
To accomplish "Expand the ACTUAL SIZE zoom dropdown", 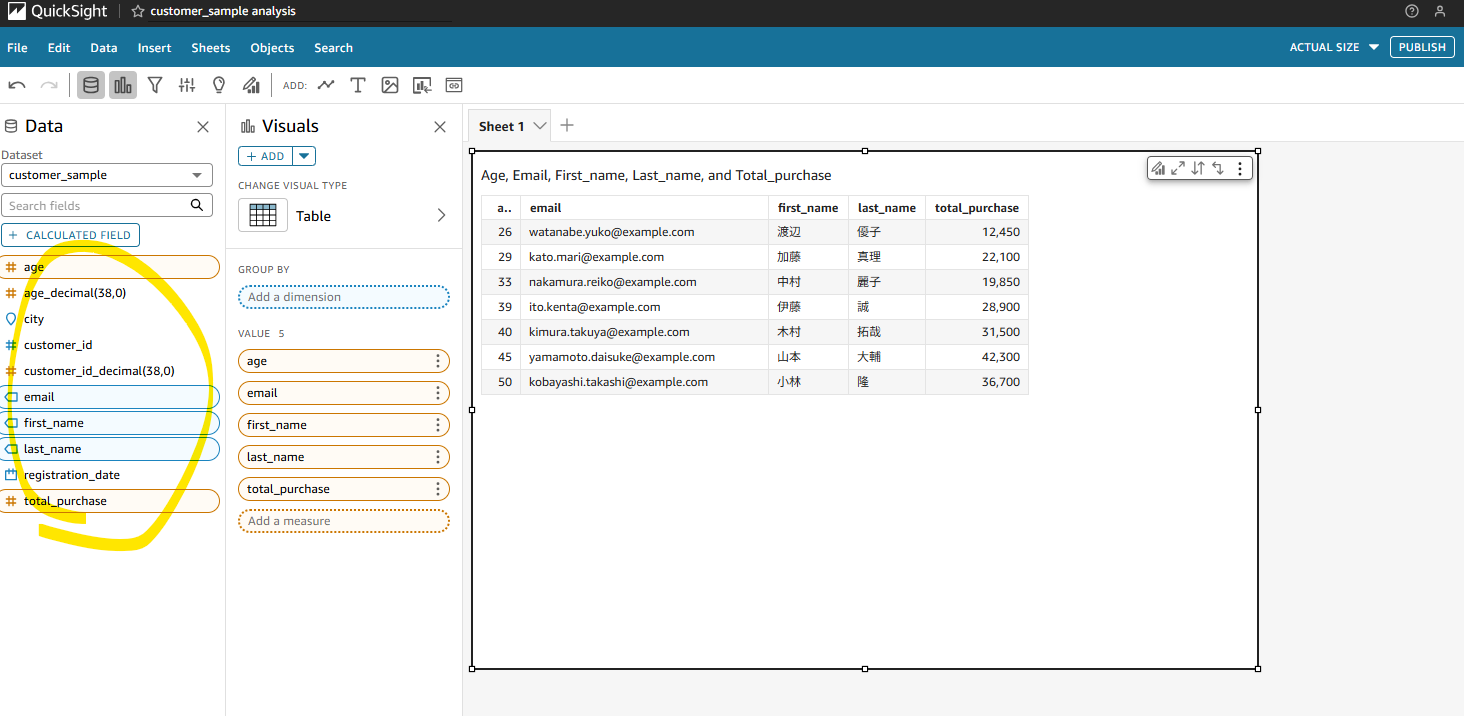I will pyautogui.click(x=1334, y=47).
